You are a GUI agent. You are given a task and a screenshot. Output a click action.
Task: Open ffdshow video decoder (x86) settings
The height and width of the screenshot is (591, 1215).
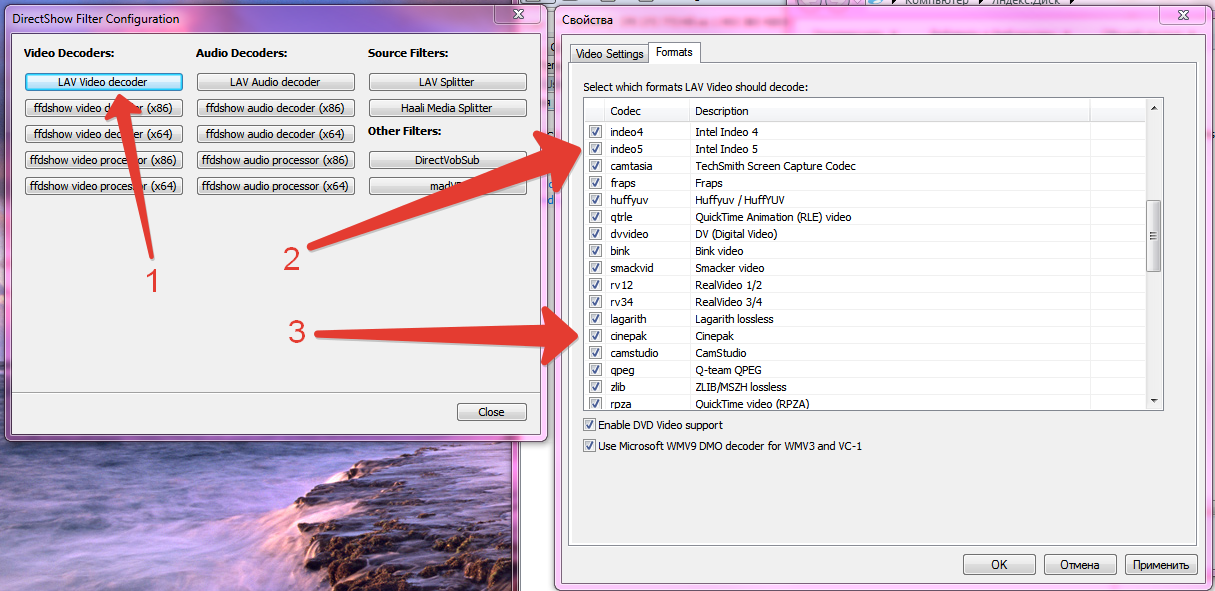click(103, 107)
